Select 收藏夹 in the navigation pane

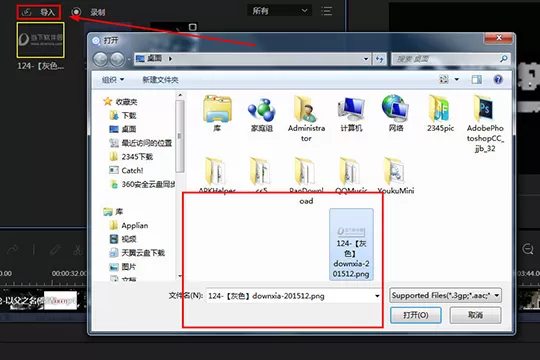[121, 102]
